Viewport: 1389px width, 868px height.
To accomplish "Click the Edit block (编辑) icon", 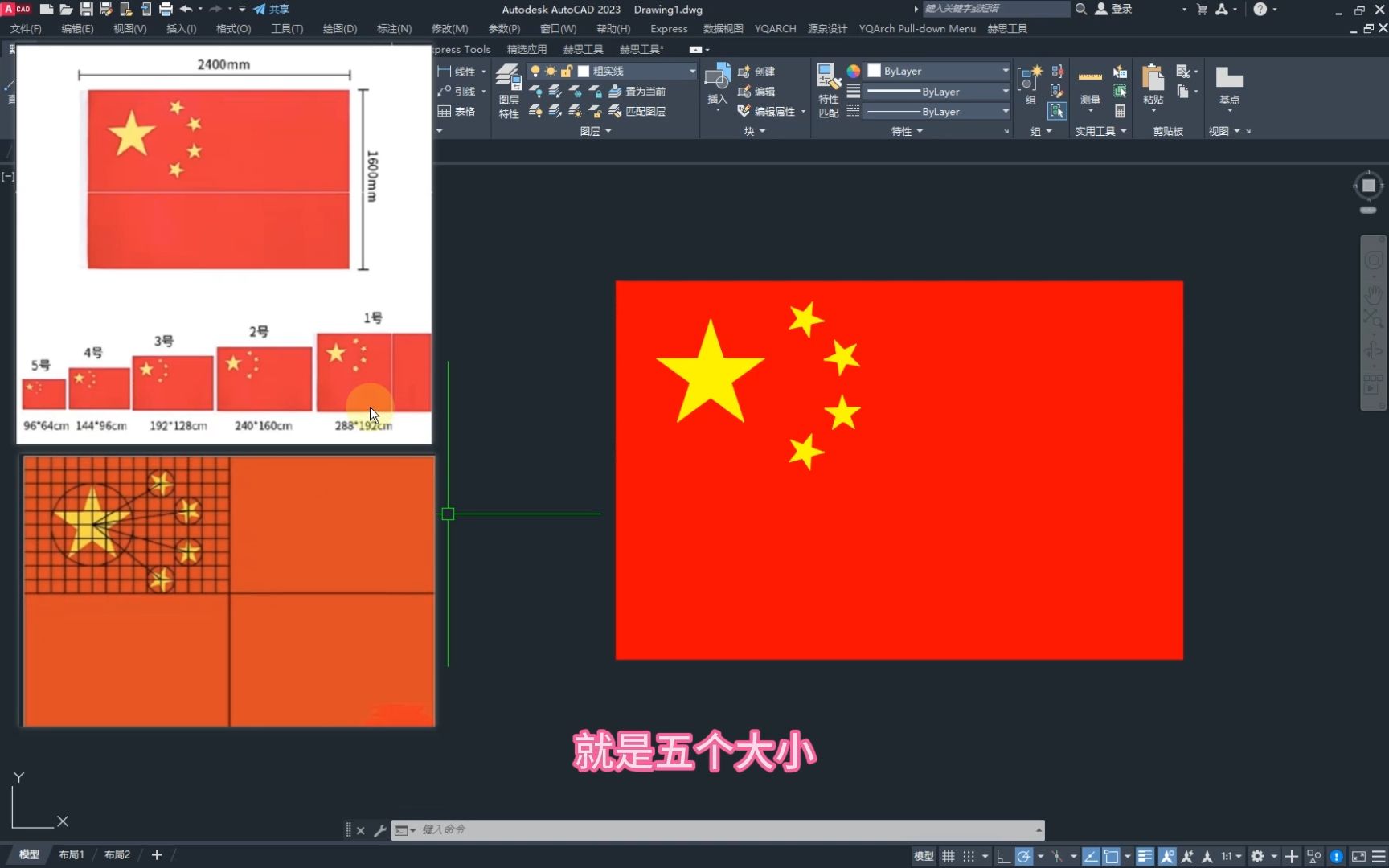I will pos(756,92).
